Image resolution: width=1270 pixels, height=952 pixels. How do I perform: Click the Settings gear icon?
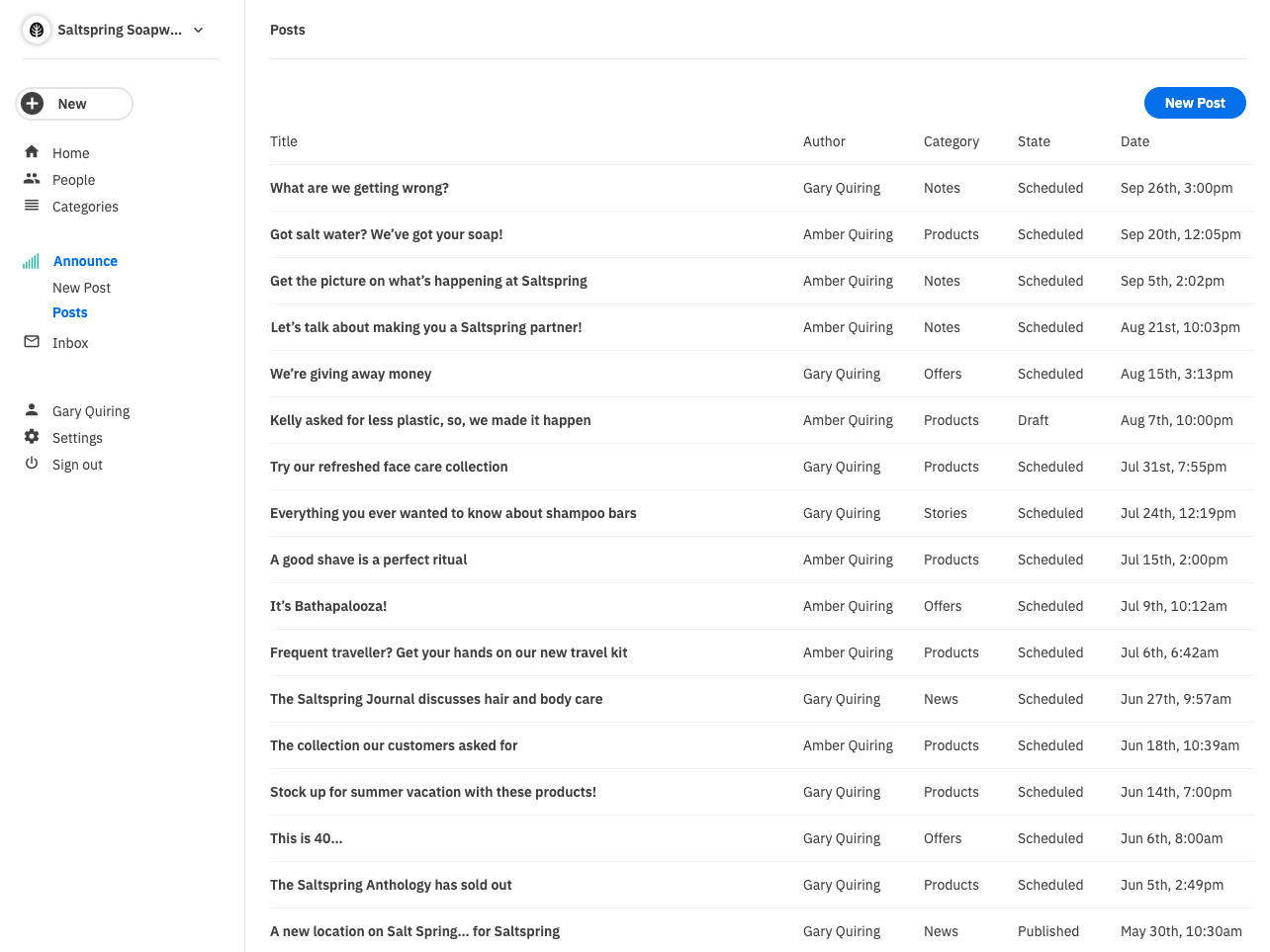[32, 437]
